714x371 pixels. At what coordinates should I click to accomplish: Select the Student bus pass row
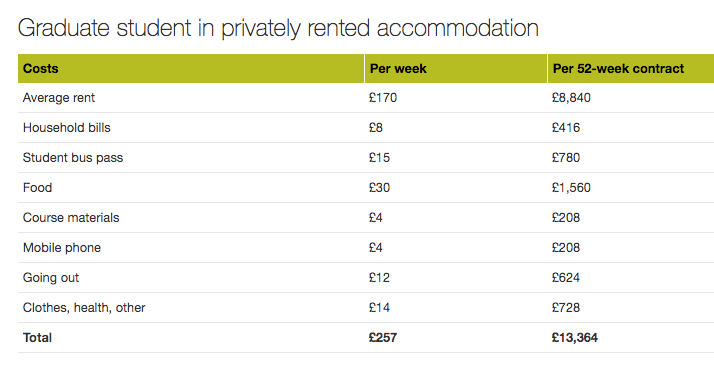366,158
